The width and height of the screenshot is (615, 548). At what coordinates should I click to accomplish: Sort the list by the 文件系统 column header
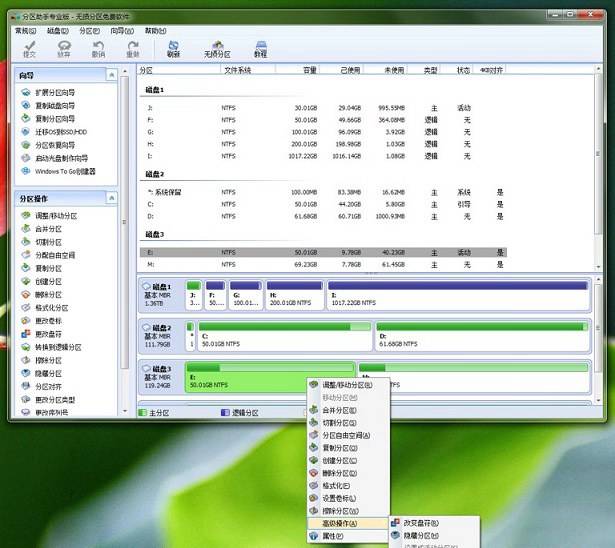click(x=237, y=70)
